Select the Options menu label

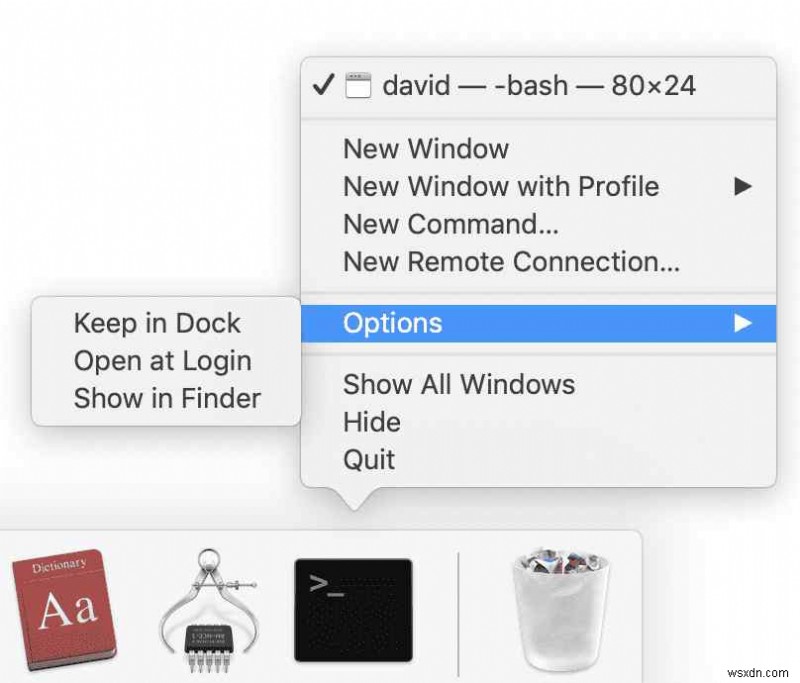(392, 323)
